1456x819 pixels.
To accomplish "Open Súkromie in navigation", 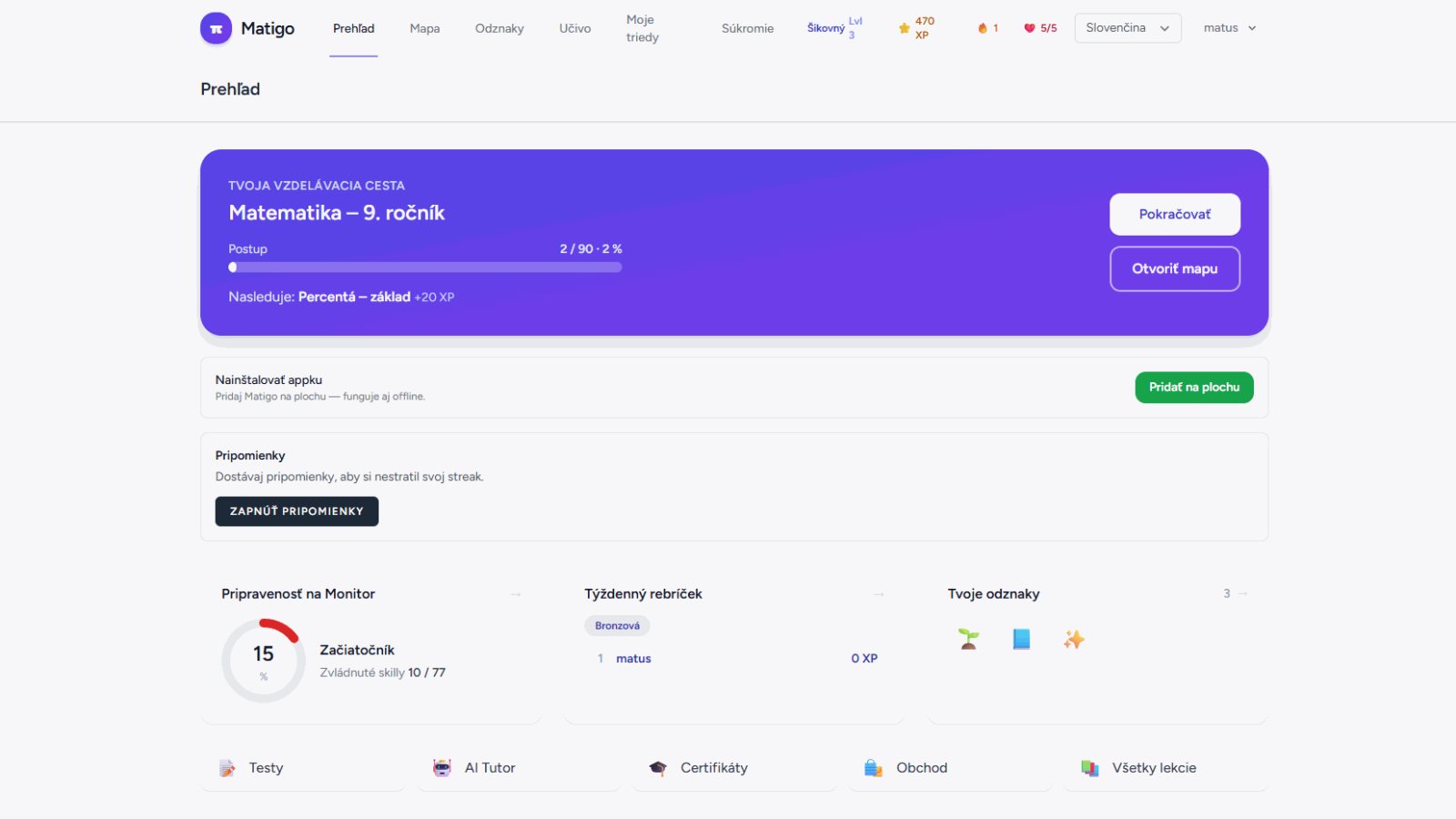I will coord(747,28).
